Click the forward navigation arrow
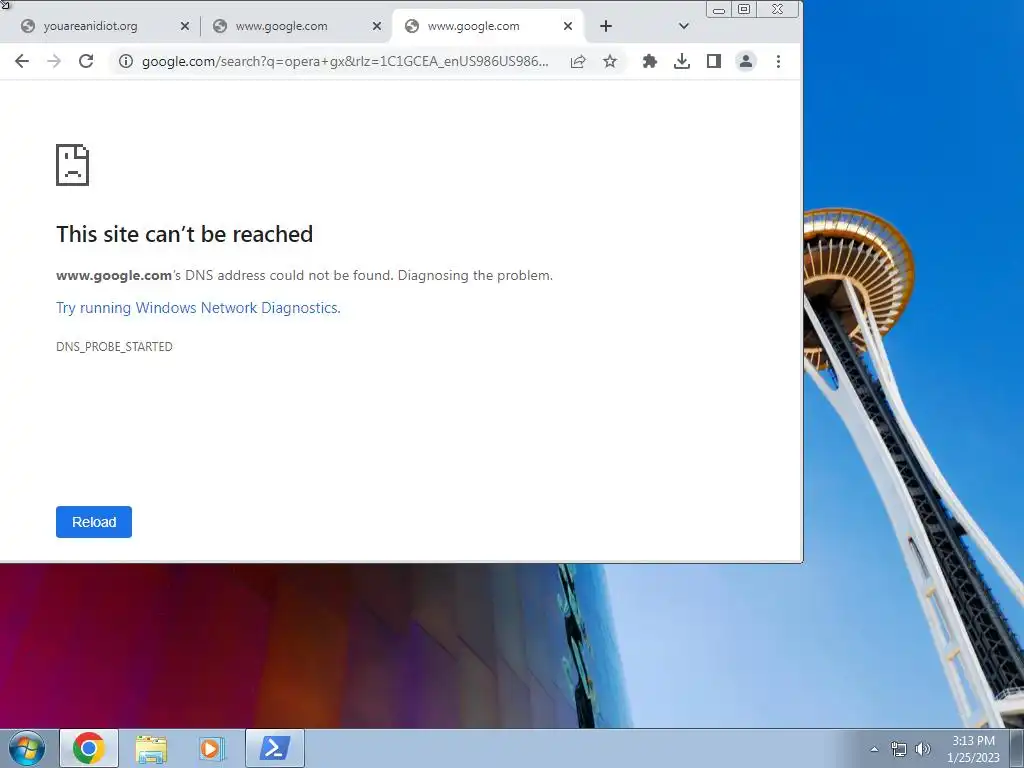The height and width of the screenshot is (768, 1024). point(54,61)
